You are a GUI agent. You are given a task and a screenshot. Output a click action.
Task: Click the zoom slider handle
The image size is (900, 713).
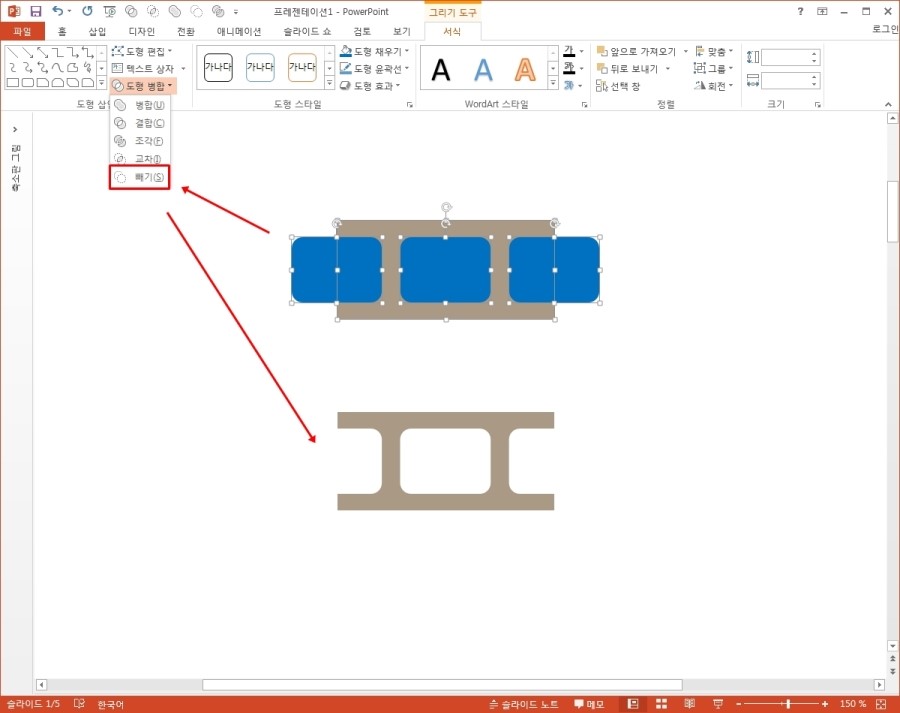click(788, 704)
